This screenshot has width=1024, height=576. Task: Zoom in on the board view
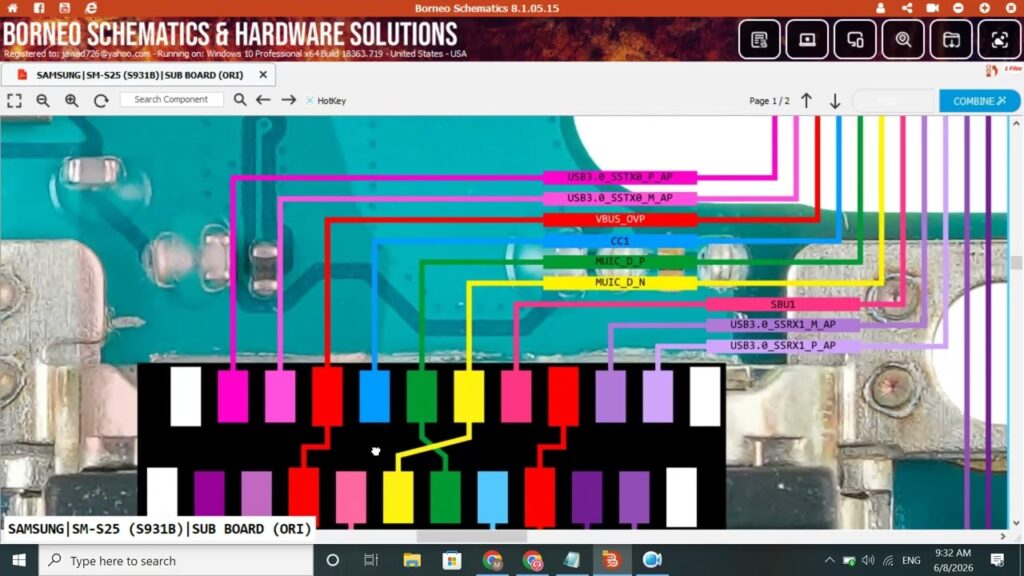[71, 101]
